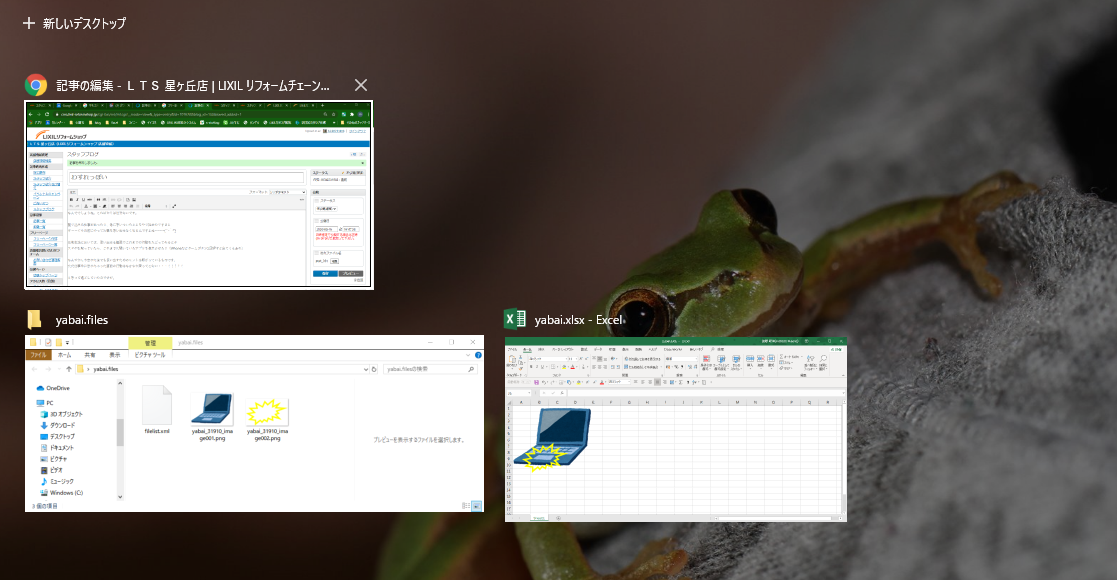The height and width of the screenshot is (580, 1117).
Task: Open the ピクチャ ツール ribbon tab
Action: (150, 355)
